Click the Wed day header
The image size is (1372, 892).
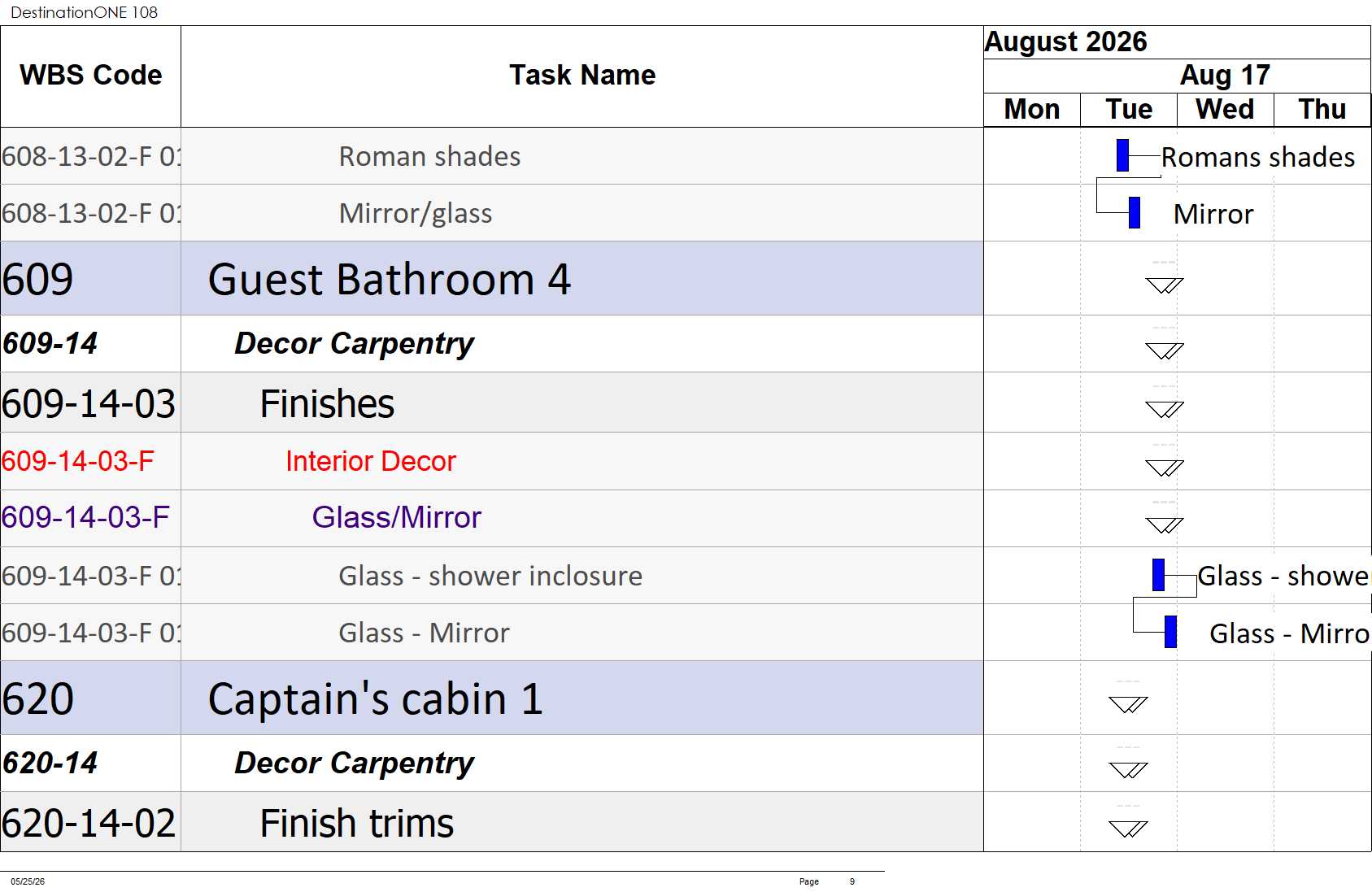(1225, 109)
